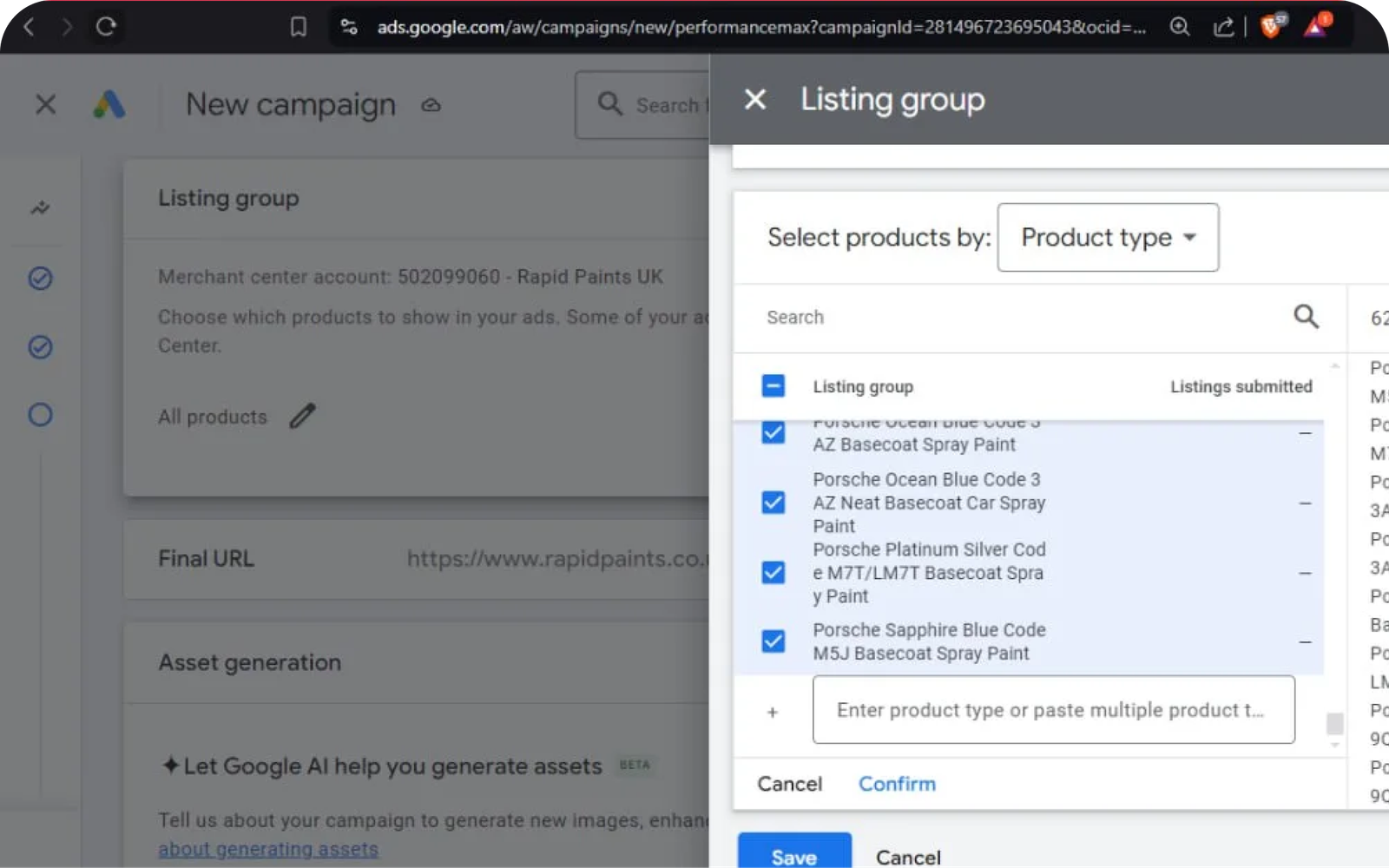
Task: Cancel next to the blue Save button
Action: [x=908, y=857]
